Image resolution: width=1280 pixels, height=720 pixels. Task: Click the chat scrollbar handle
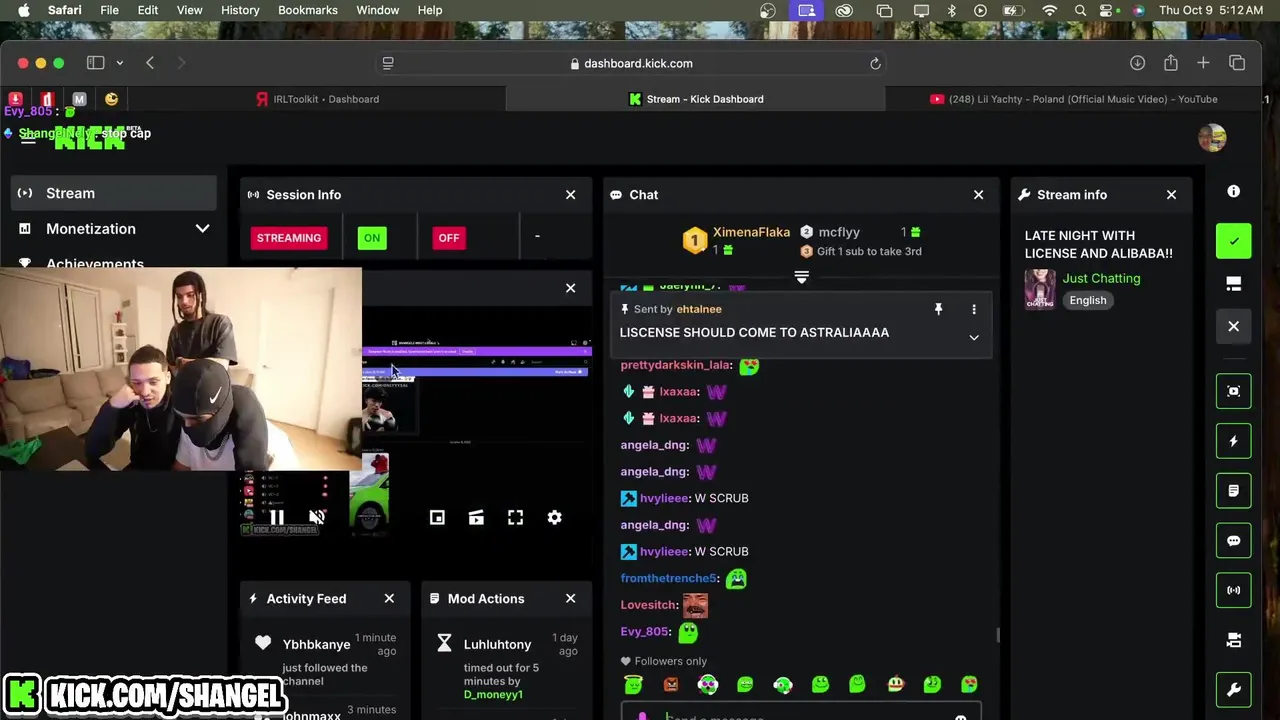pos(997,635)
